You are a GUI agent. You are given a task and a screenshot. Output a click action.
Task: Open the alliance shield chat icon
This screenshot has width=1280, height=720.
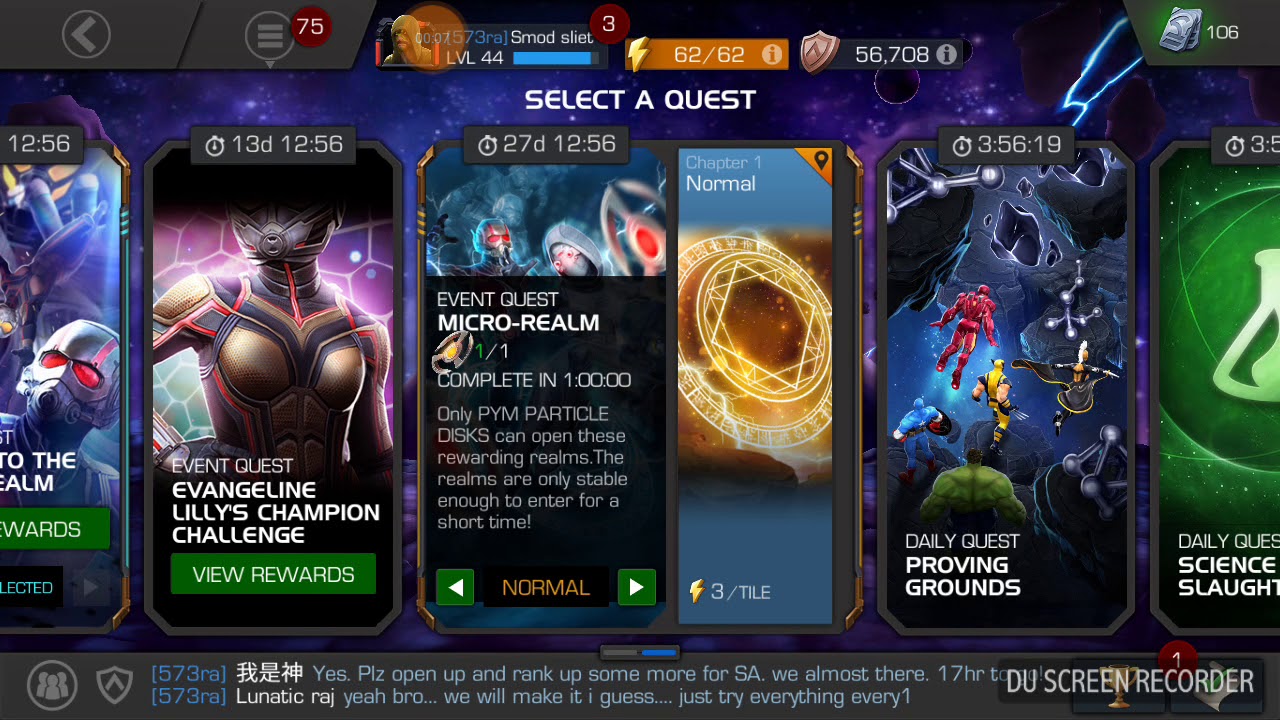pos(114,685)
